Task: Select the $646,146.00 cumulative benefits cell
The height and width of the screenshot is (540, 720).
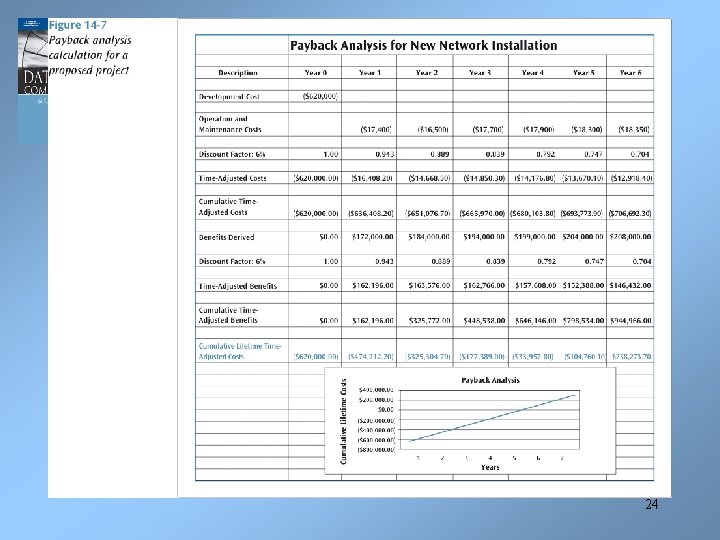Action: coord(535,321)
